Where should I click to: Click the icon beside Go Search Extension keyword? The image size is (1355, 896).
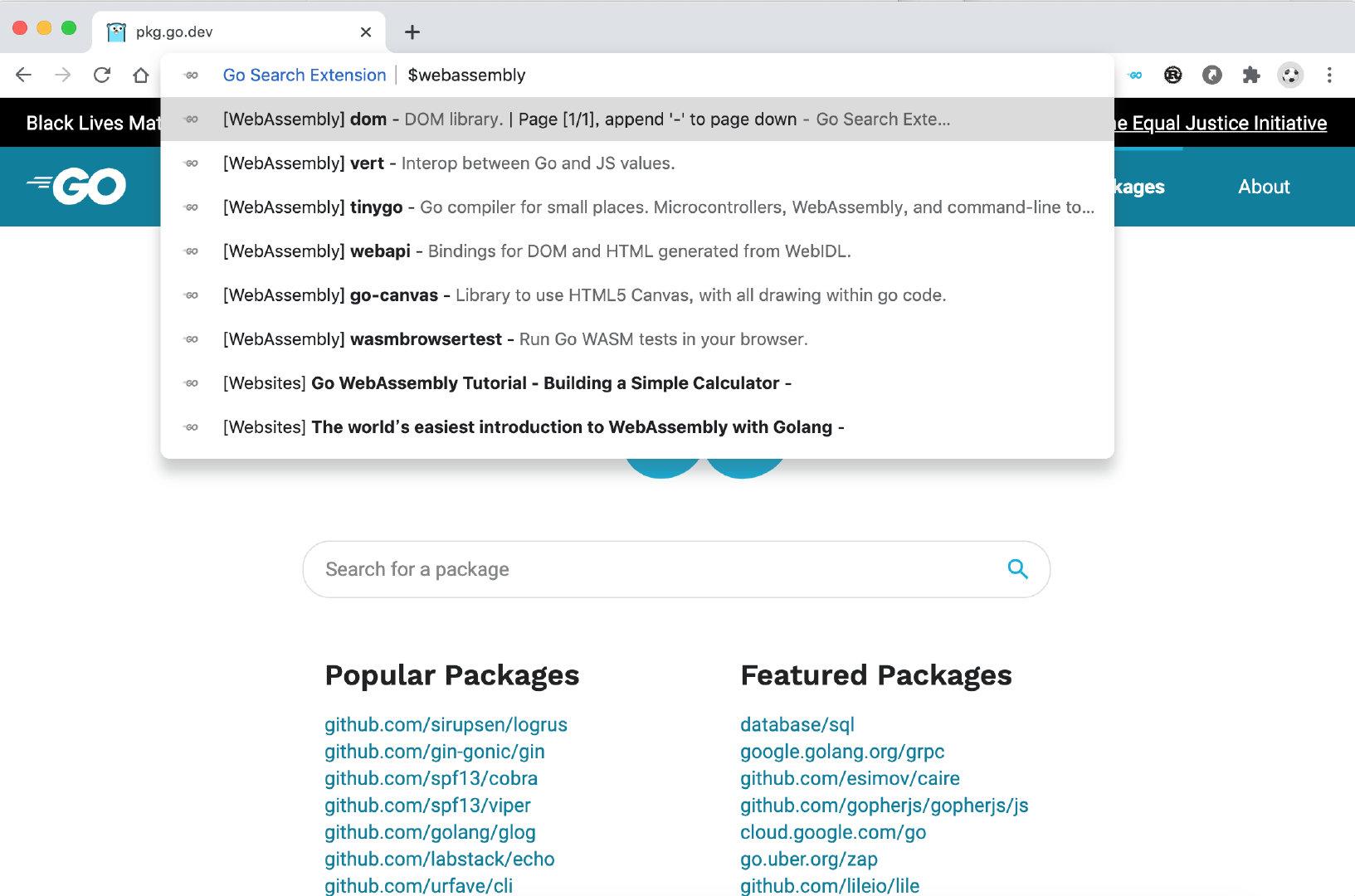coord(192,75)
